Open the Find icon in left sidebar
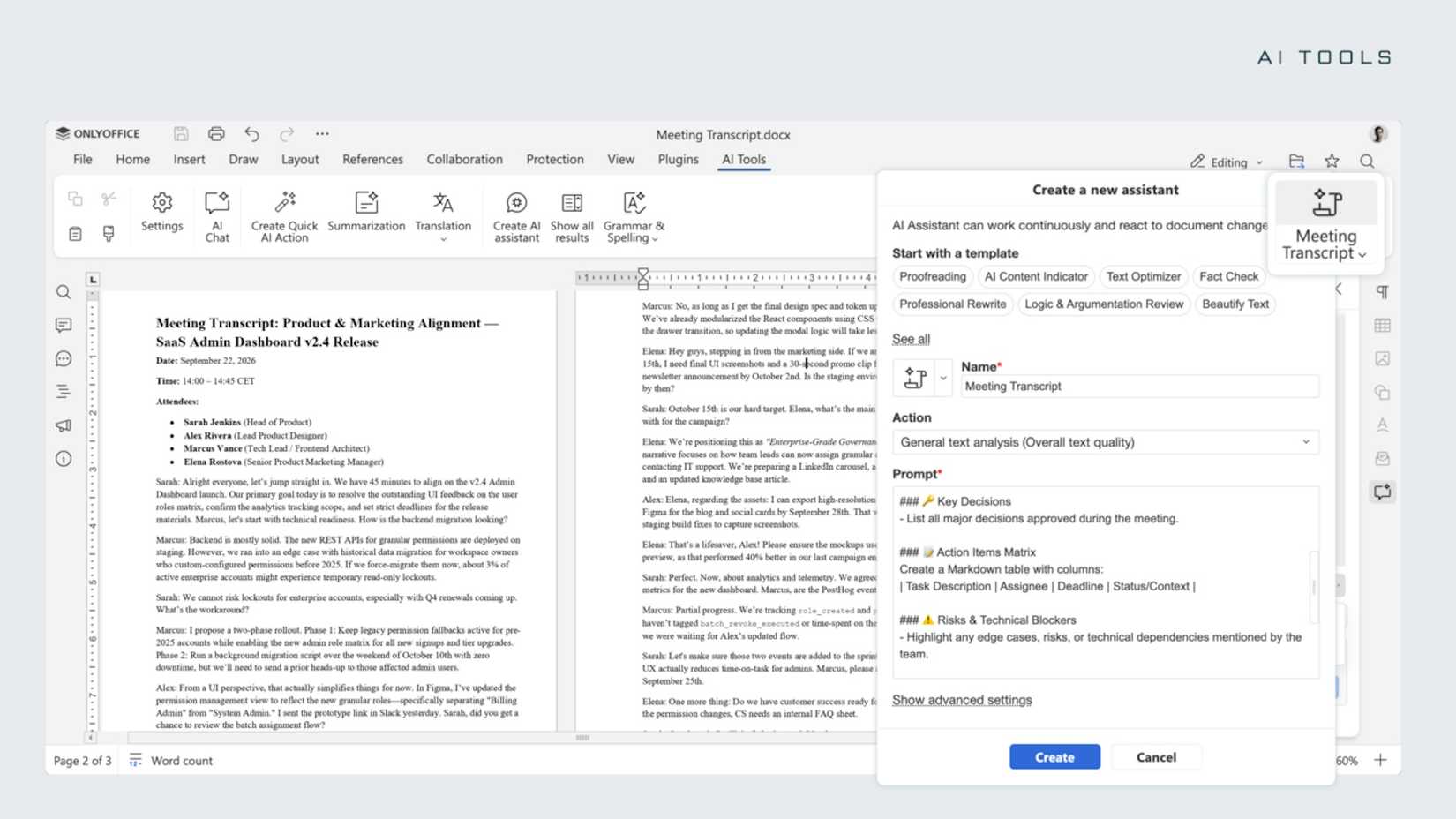 point(64,292)
